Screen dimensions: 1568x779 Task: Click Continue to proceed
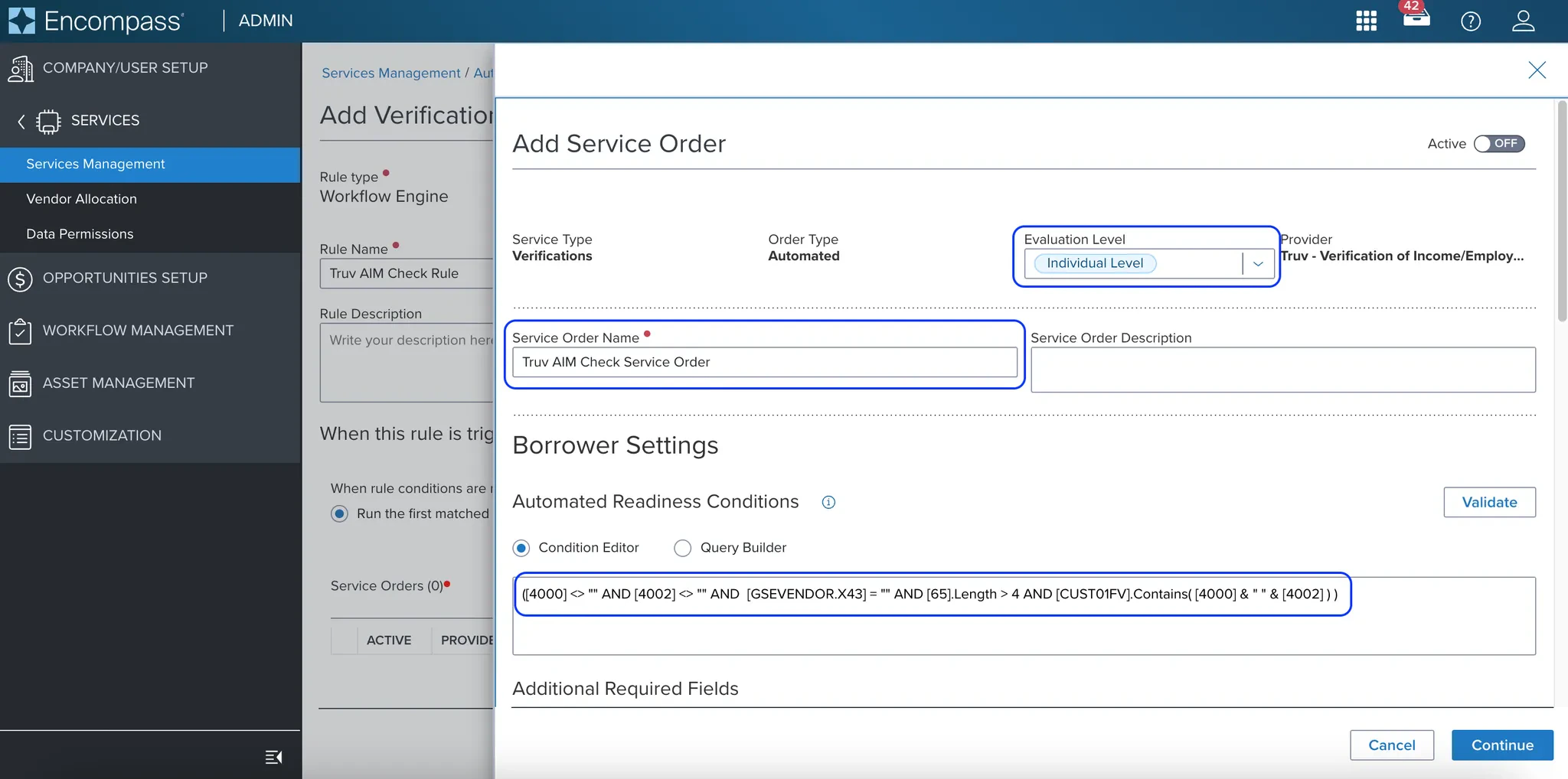[1501, 745]
